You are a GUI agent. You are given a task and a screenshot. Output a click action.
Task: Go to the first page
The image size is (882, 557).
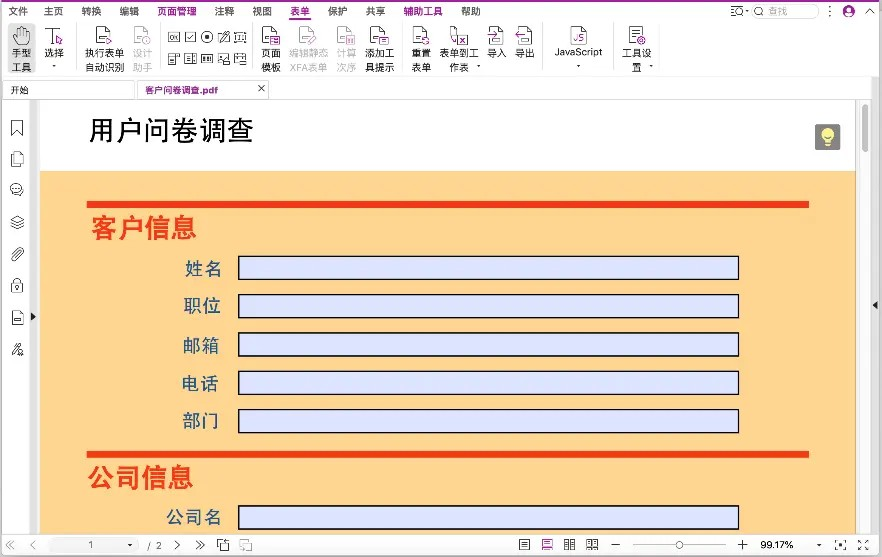coord(10,545)
